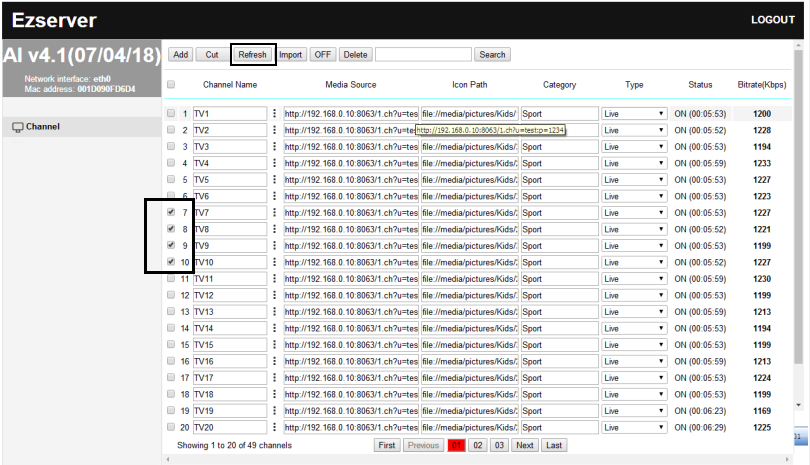Image resolution: width=810 pixels, height=465 pixels.
Task: Click the kebab menu beside TV10
Action: 275,262
